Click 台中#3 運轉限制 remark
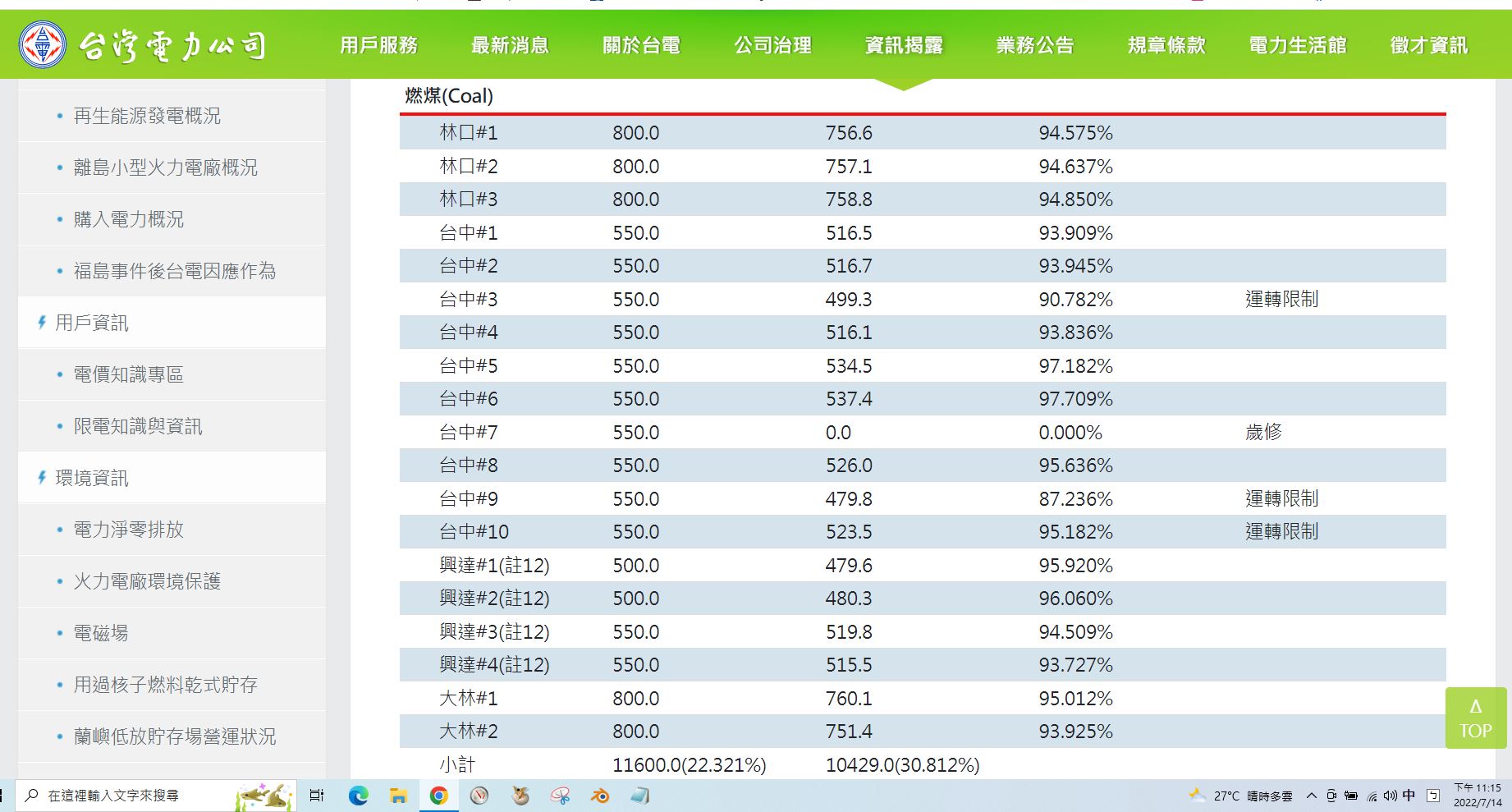Viewport: 1512px width, 812px height. pyautogui.click(x=1281, y=299)
